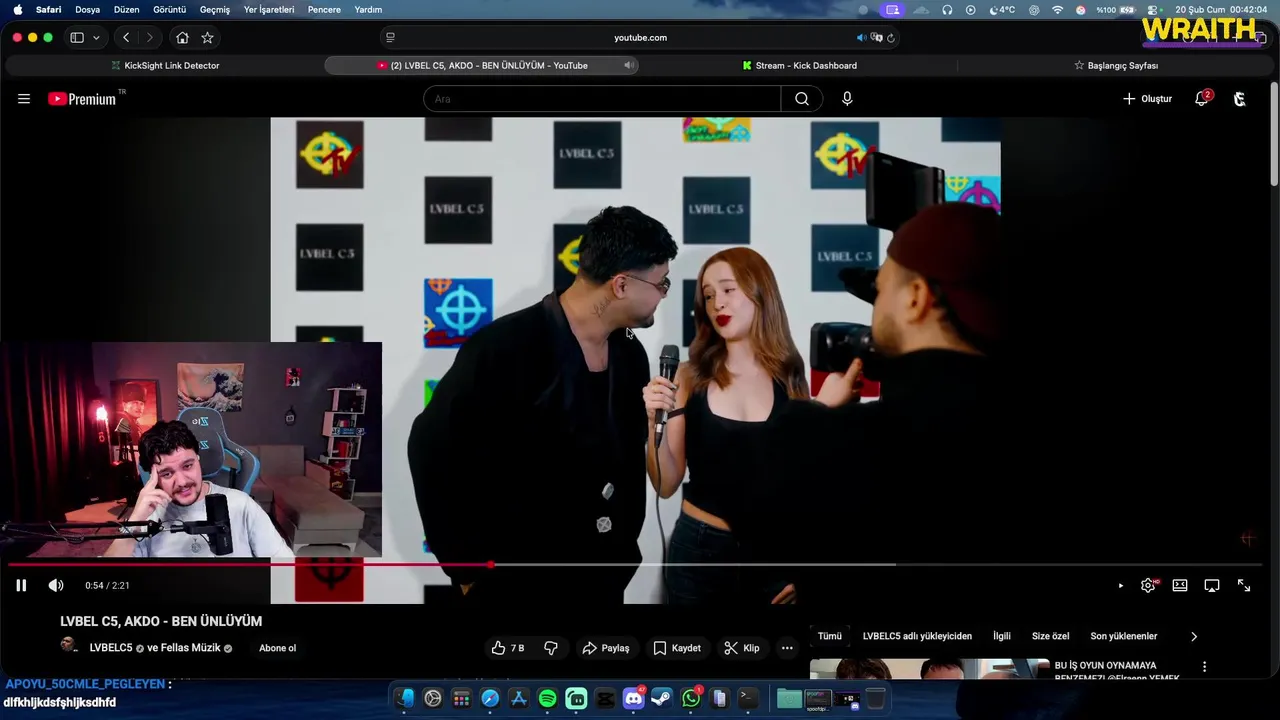This screenshot has width=1280, height=720.
Task: Open the Apple menu
Action: click(x=18, y=9)
